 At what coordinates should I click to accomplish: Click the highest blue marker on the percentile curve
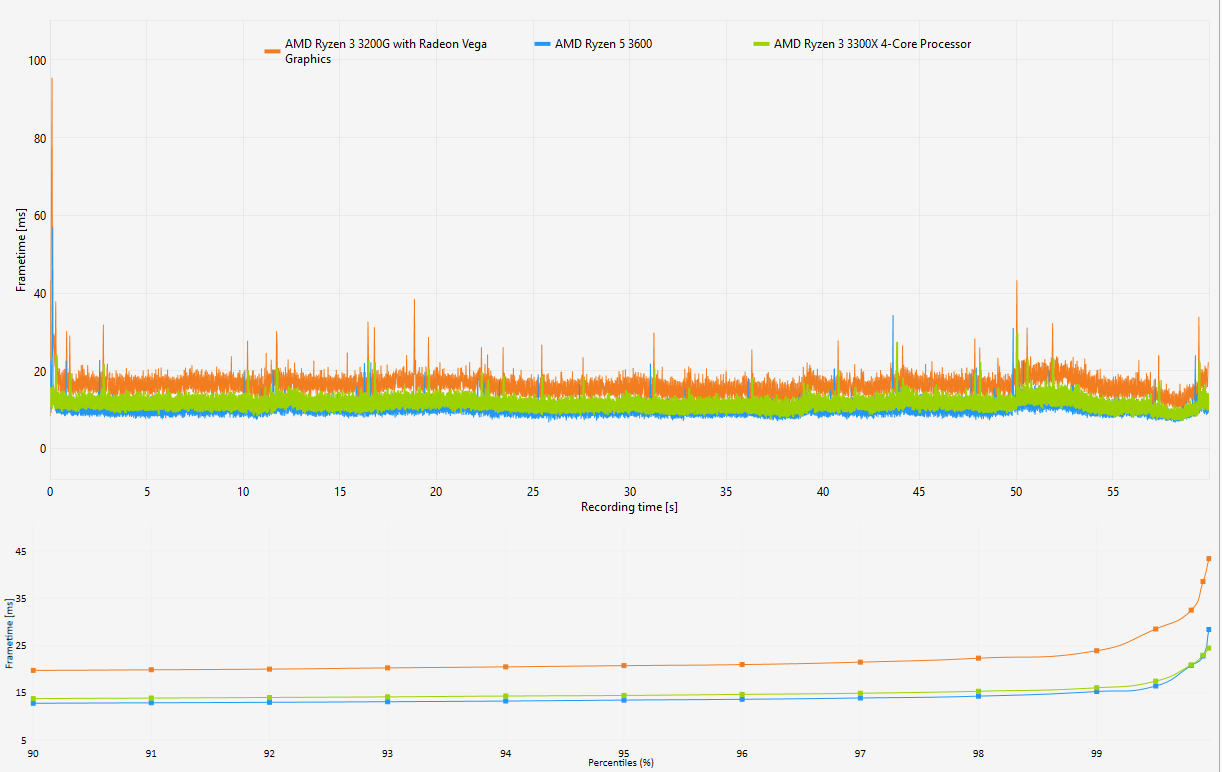click(x=1209, y=630)
